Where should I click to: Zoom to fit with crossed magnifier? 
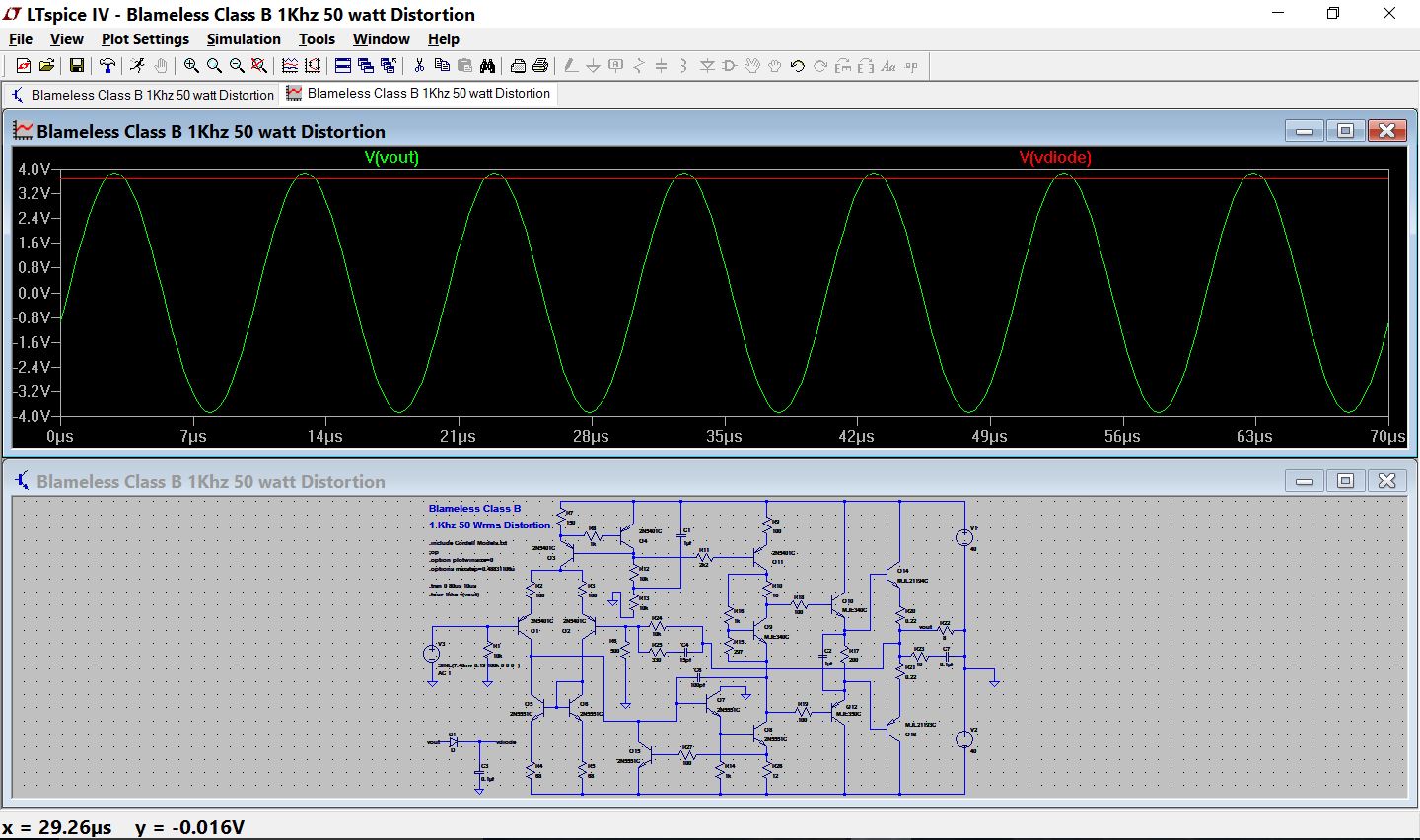(x=259, y=66)
